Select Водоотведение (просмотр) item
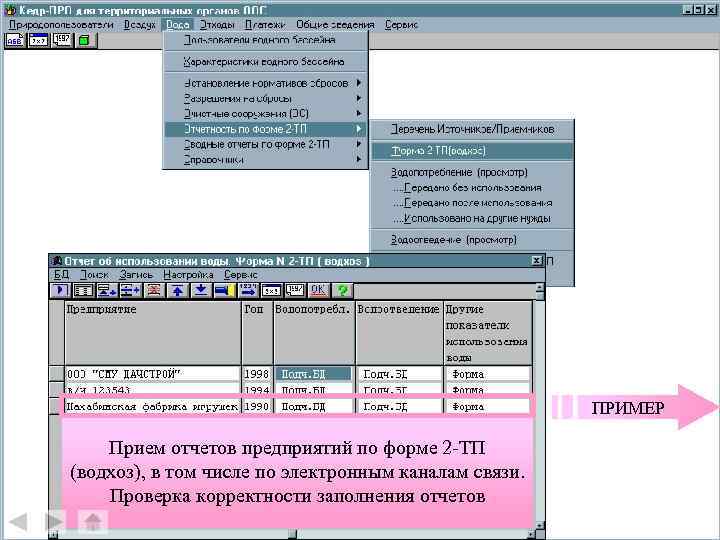The image size is (720, 540). point(472,240)
